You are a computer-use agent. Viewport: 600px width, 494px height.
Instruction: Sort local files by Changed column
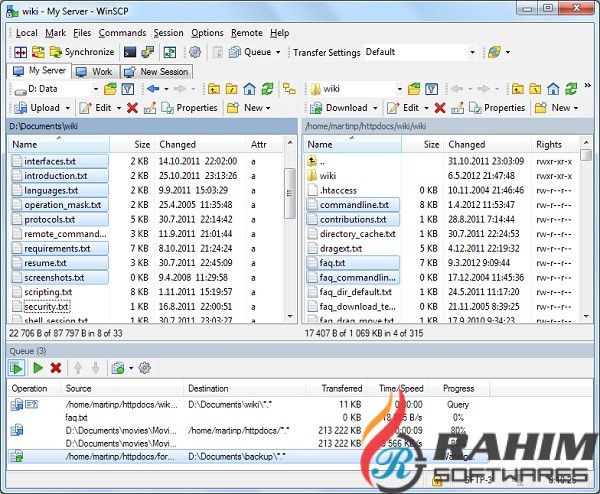tap(201, 145)
